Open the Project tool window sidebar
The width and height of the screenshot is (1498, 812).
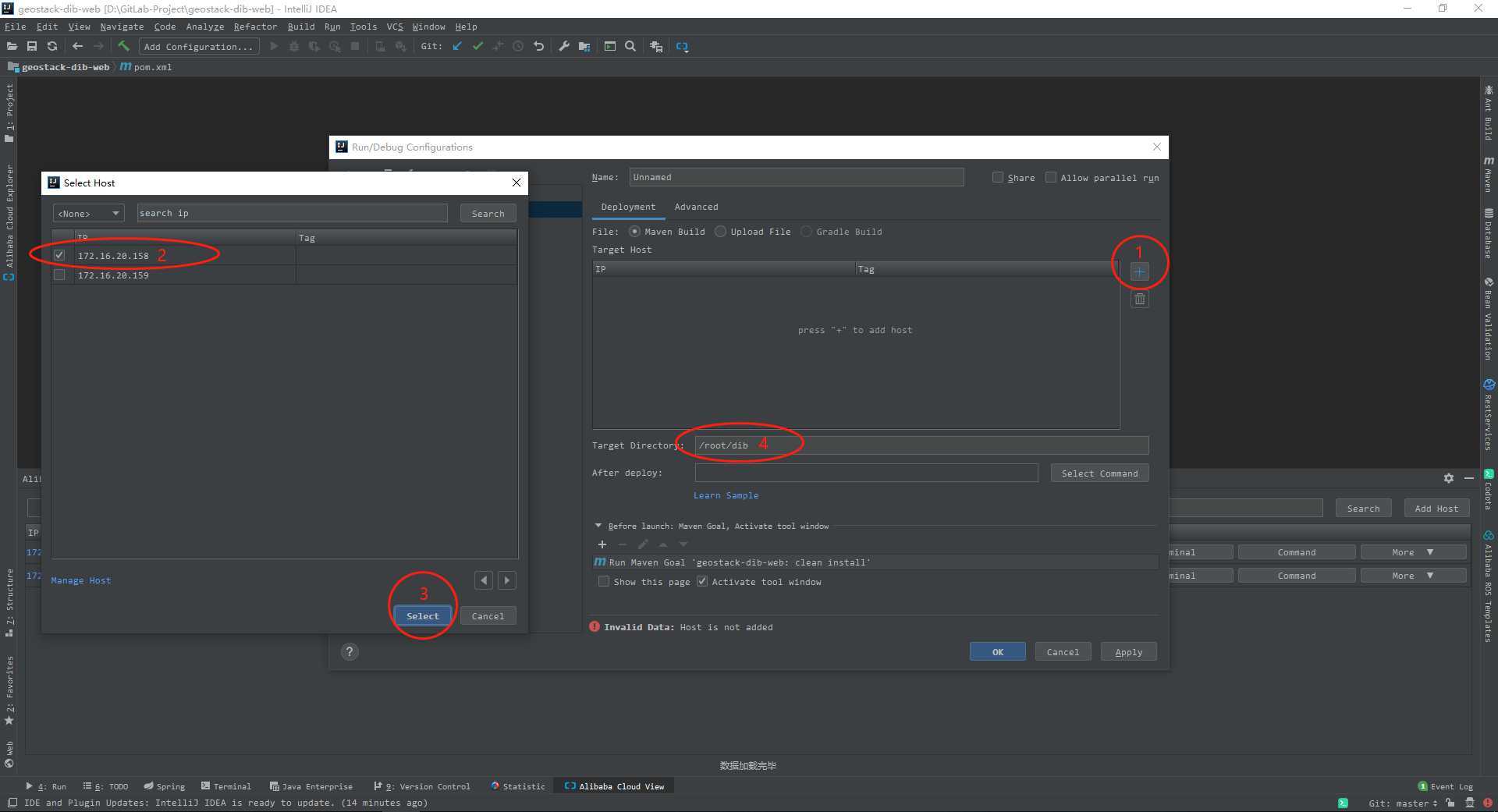[9, 113]
